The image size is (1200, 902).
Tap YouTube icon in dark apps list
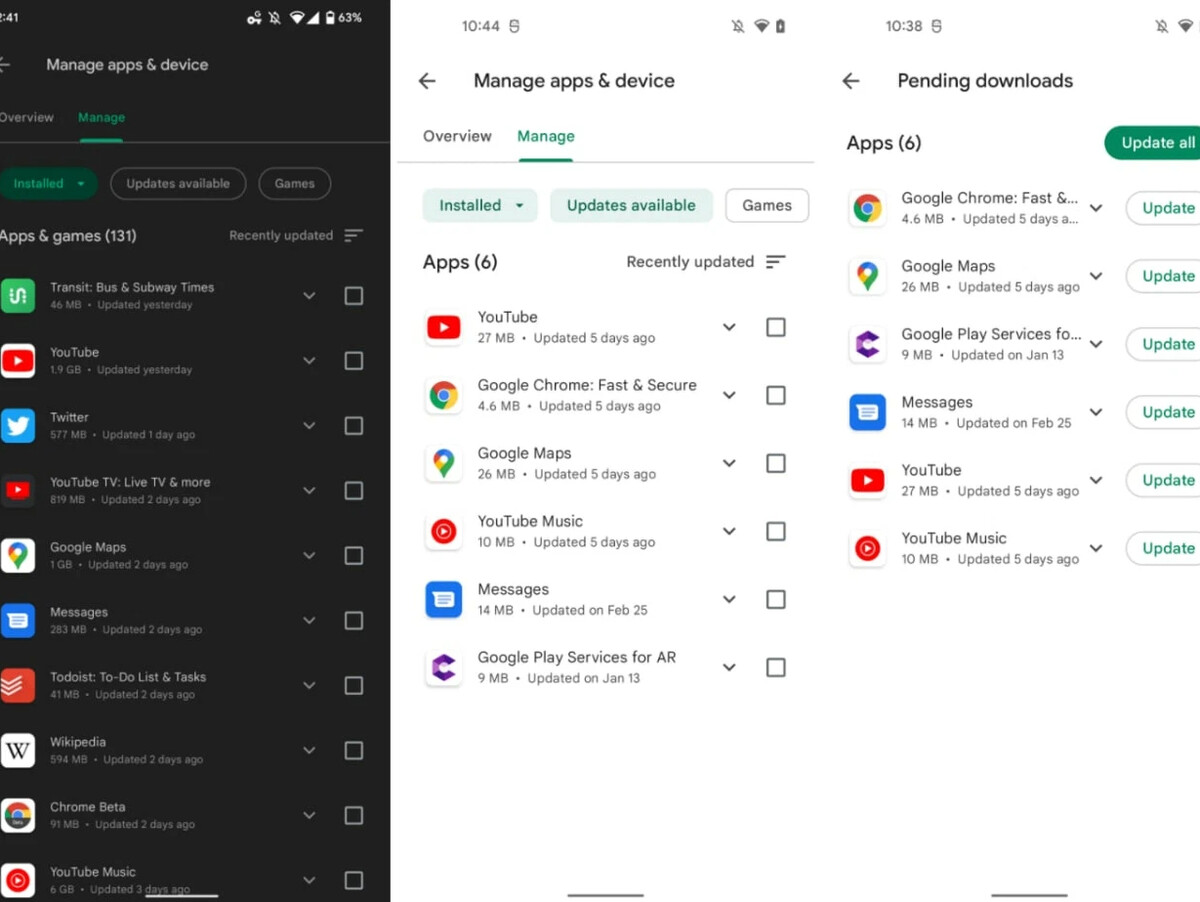point(17,360)
